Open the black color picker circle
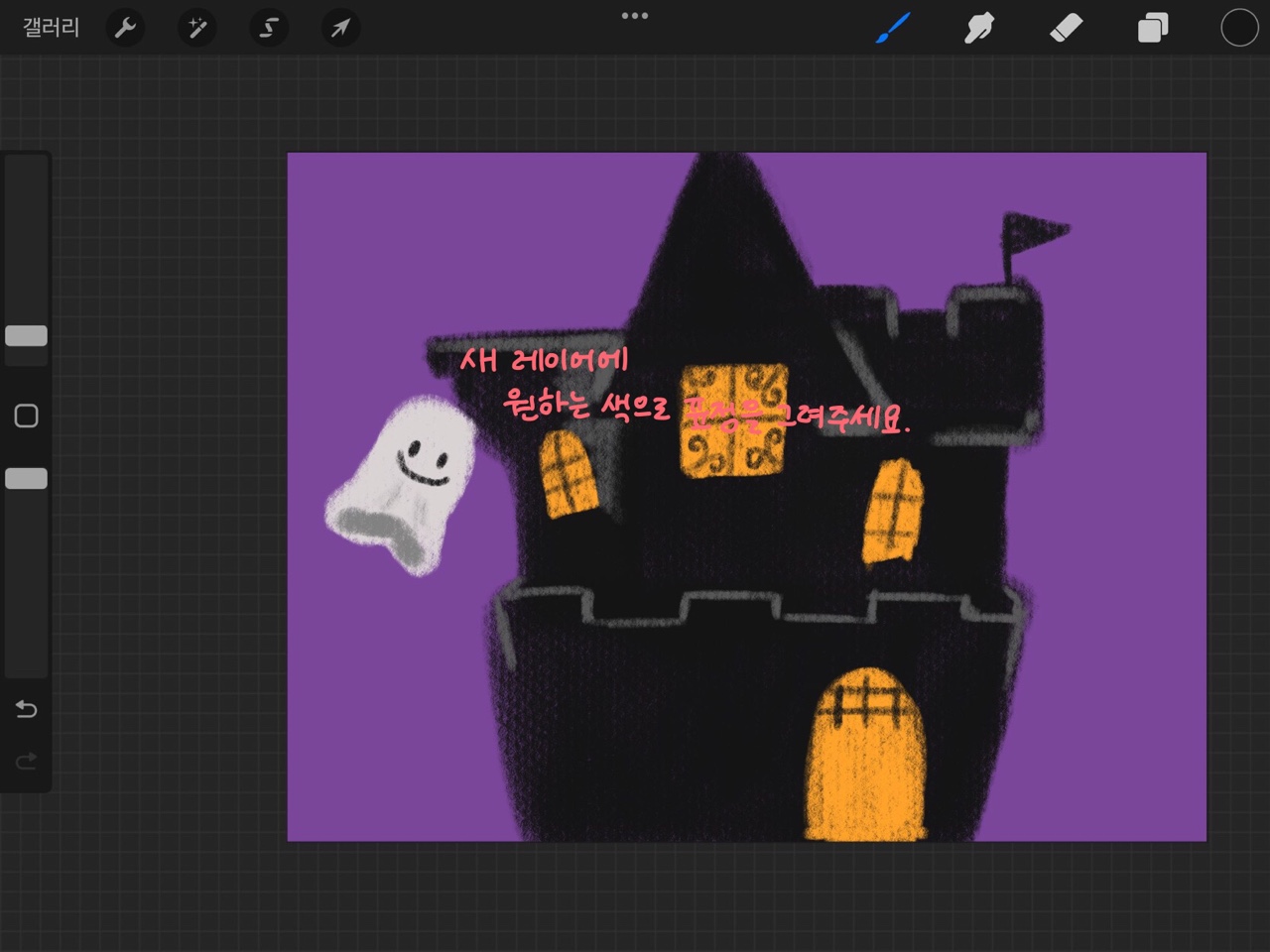 [x=1239, y=28]
